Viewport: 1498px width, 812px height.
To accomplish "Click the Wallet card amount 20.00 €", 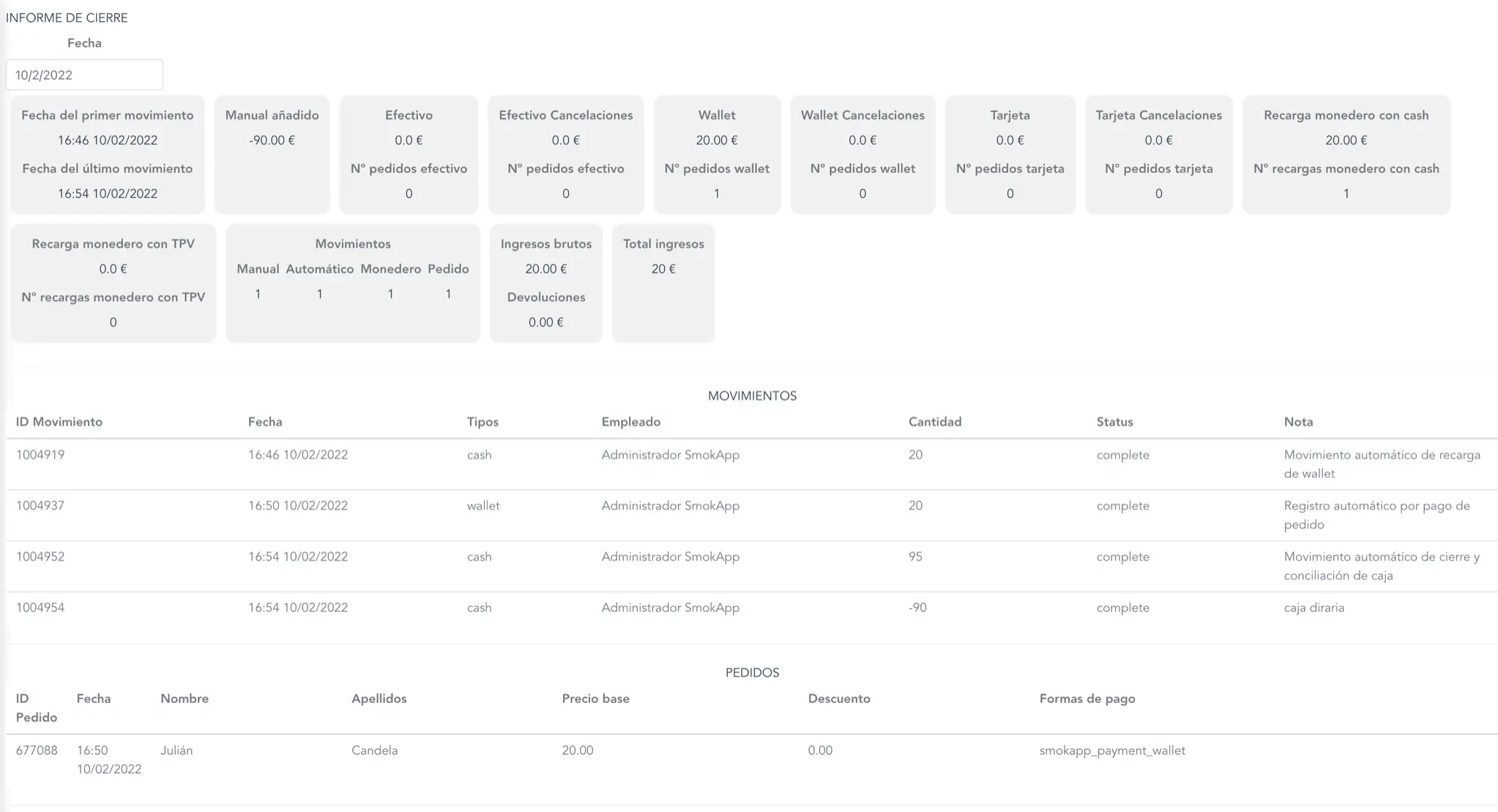I will [717, 140].
